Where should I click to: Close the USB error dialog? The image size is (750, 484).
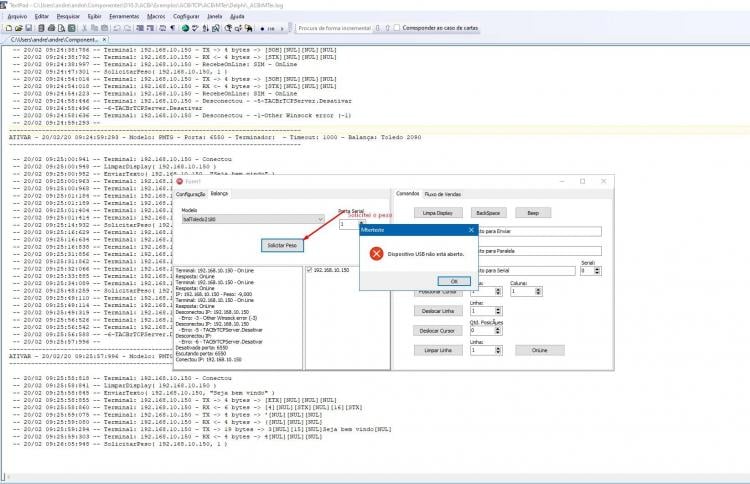[x=471, y=230]
